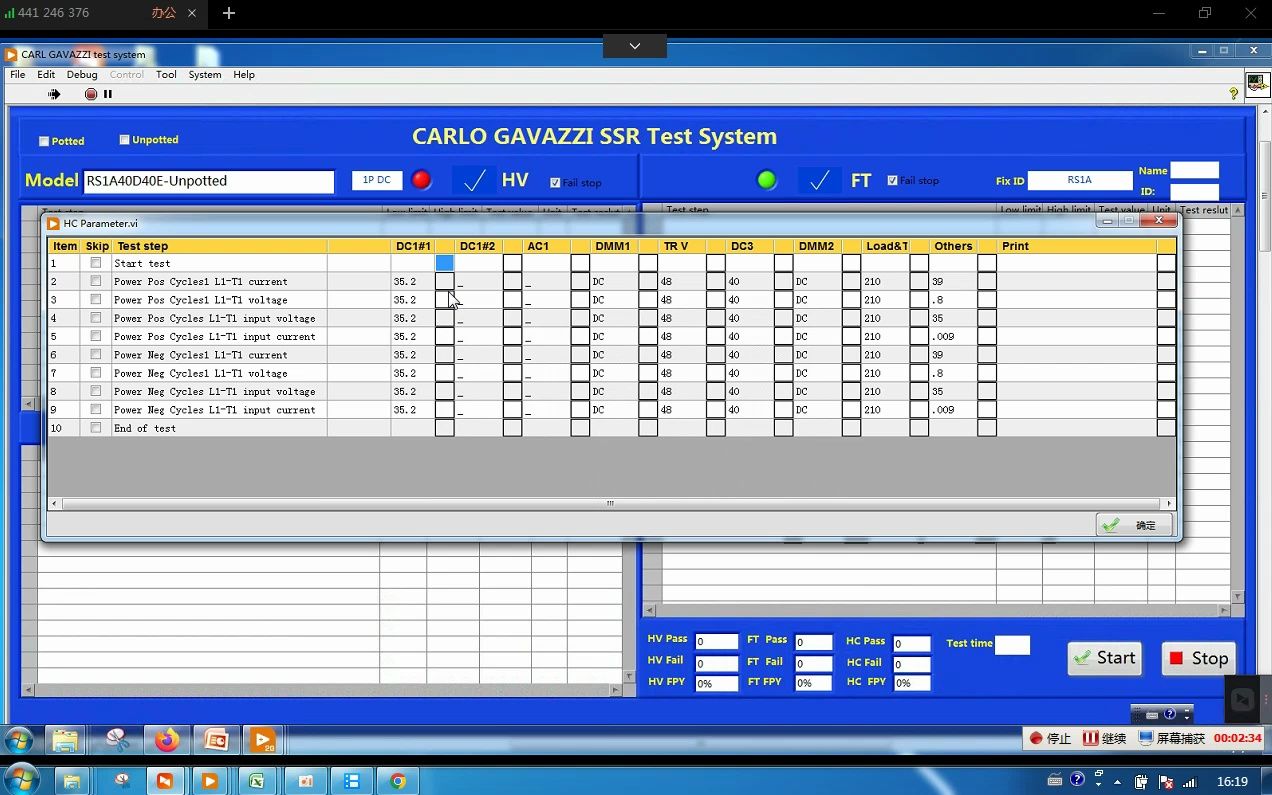Click the Name input field
Viewport: 1272px width, 795px height.
point(1195,170)
